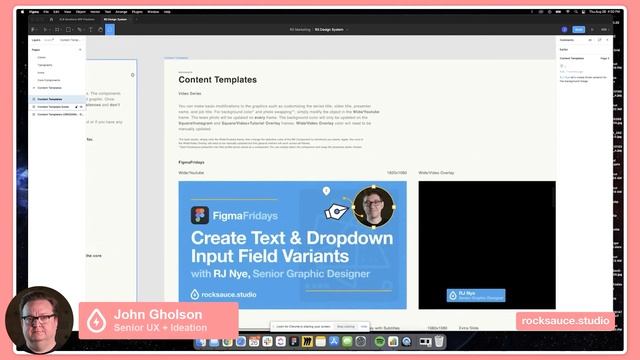Select the Typography page in the pages list

pos(45,65)
